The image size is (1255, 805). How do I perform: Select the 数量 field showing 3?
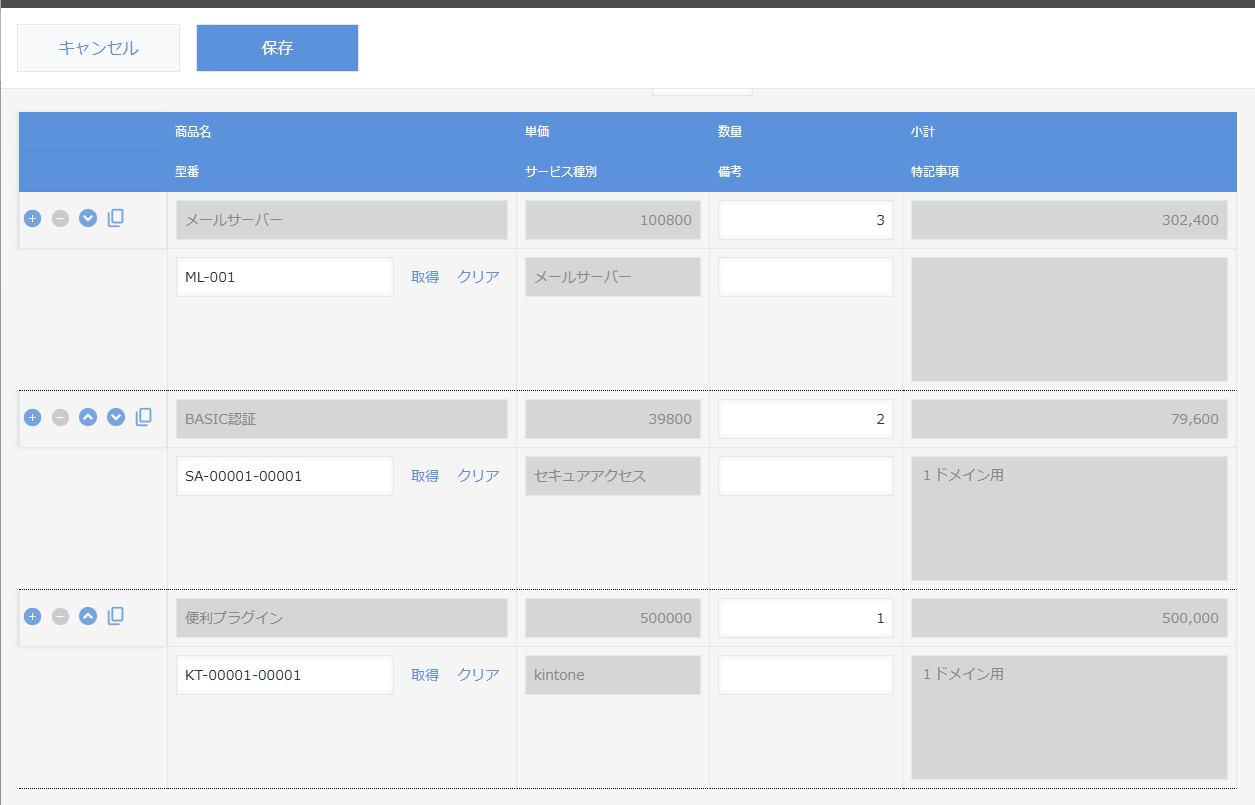pos(805,219)
